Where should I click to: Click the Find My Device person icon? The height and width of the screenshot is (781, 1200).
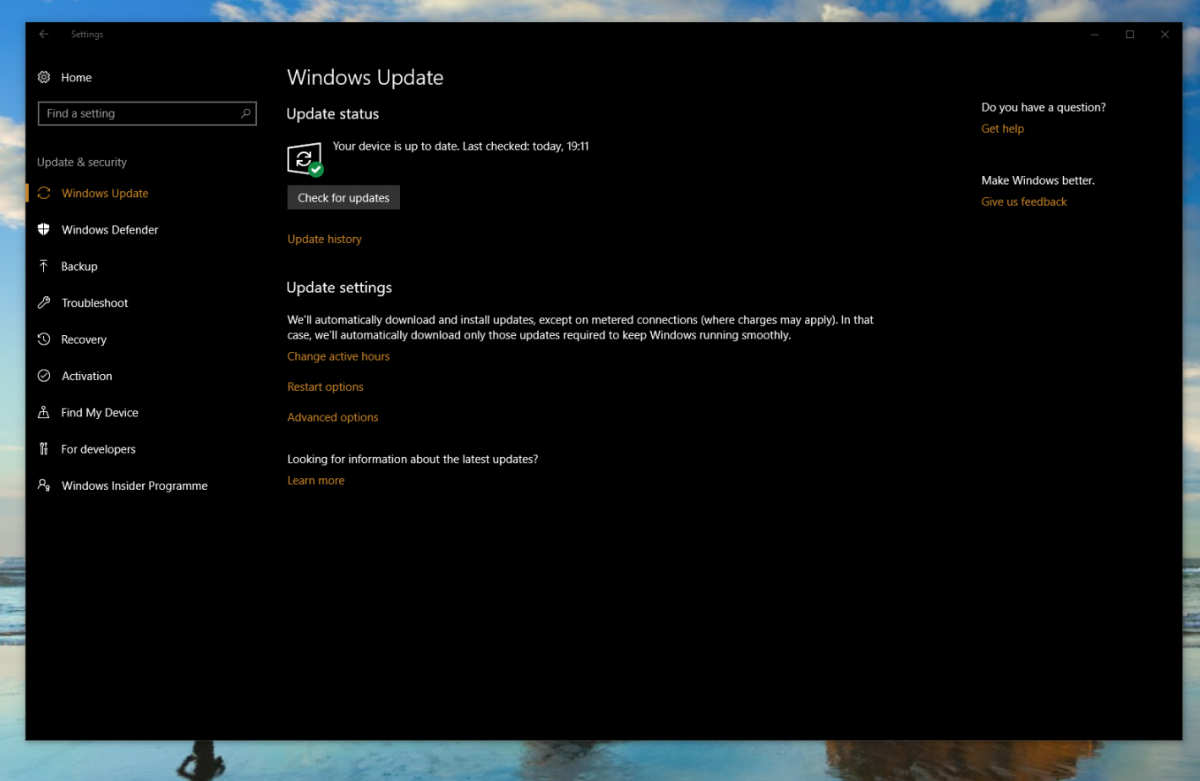click(x=44, y=412)
